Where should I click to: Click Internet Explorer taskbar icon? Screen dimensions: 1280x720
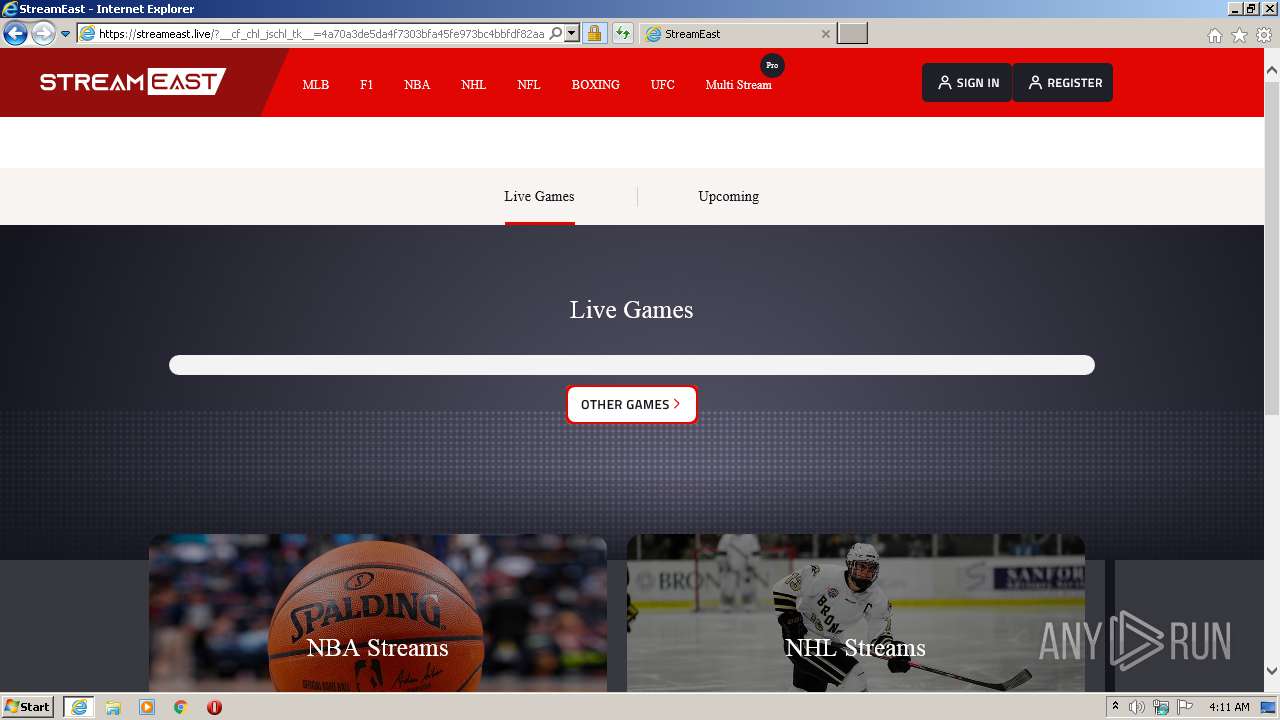[x=78, y=707]
